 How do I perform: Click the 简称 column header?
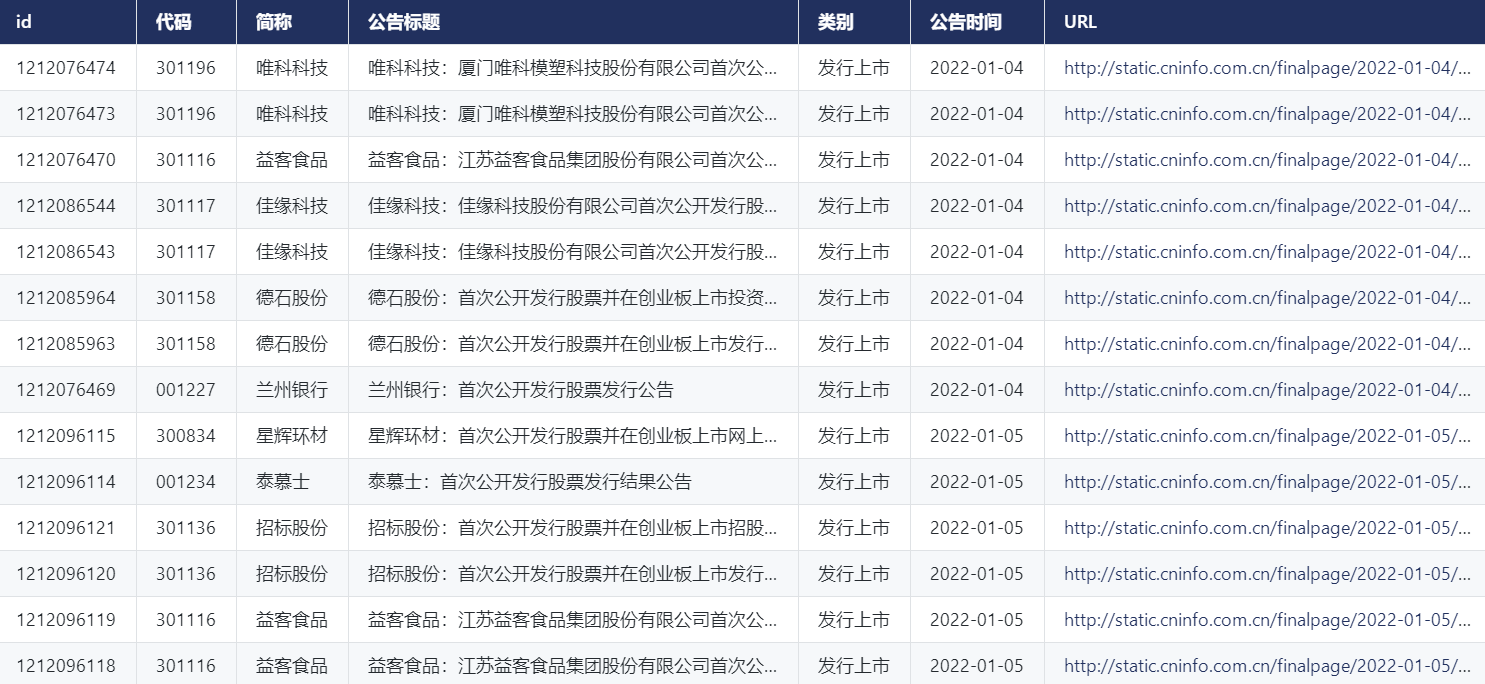292,22
